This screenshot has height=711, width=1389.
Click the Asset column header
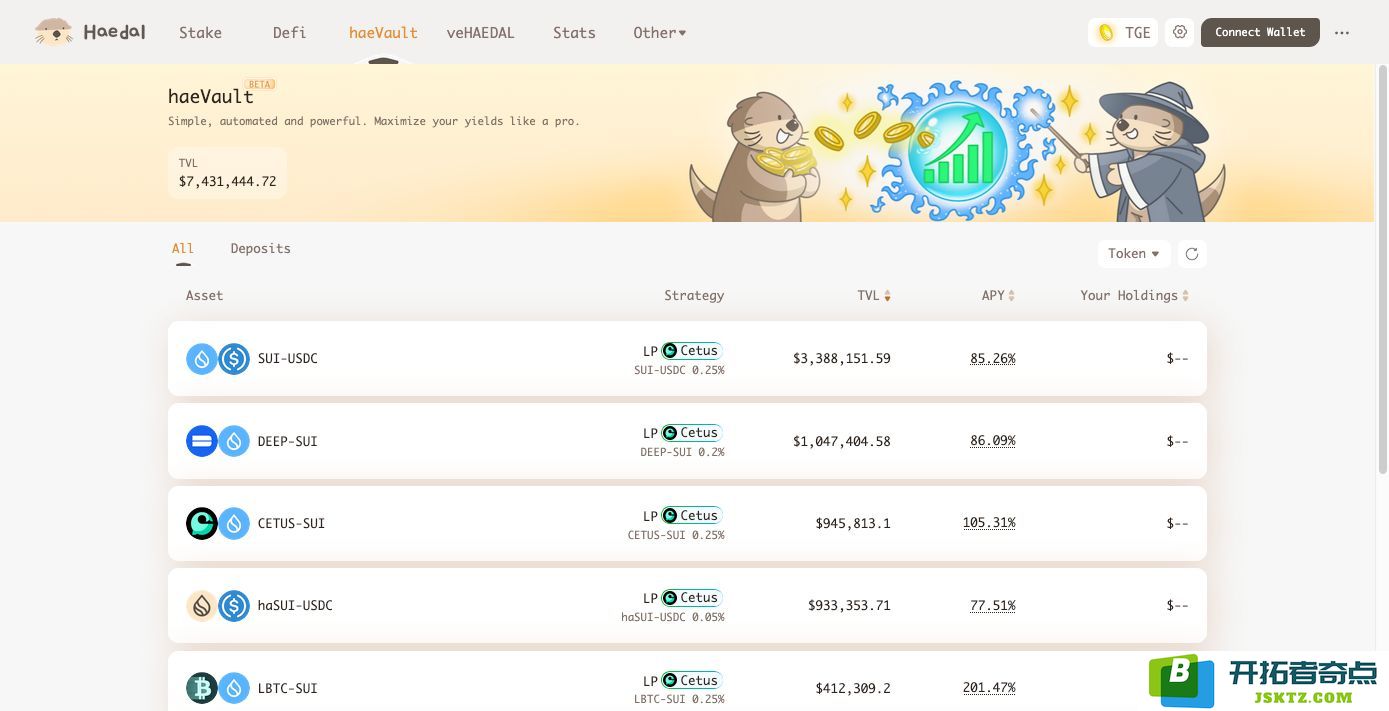pos(205,296)
